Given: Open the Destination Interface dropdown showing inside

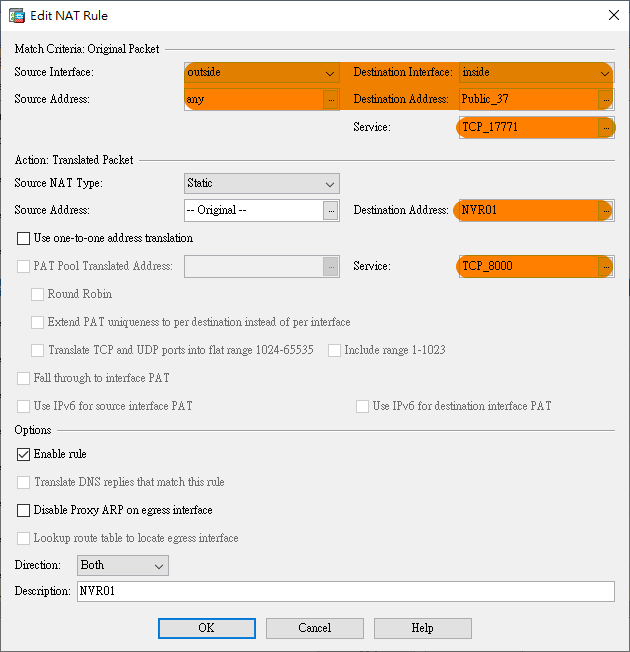Looking at the screenshot, I should coord(535,73).
